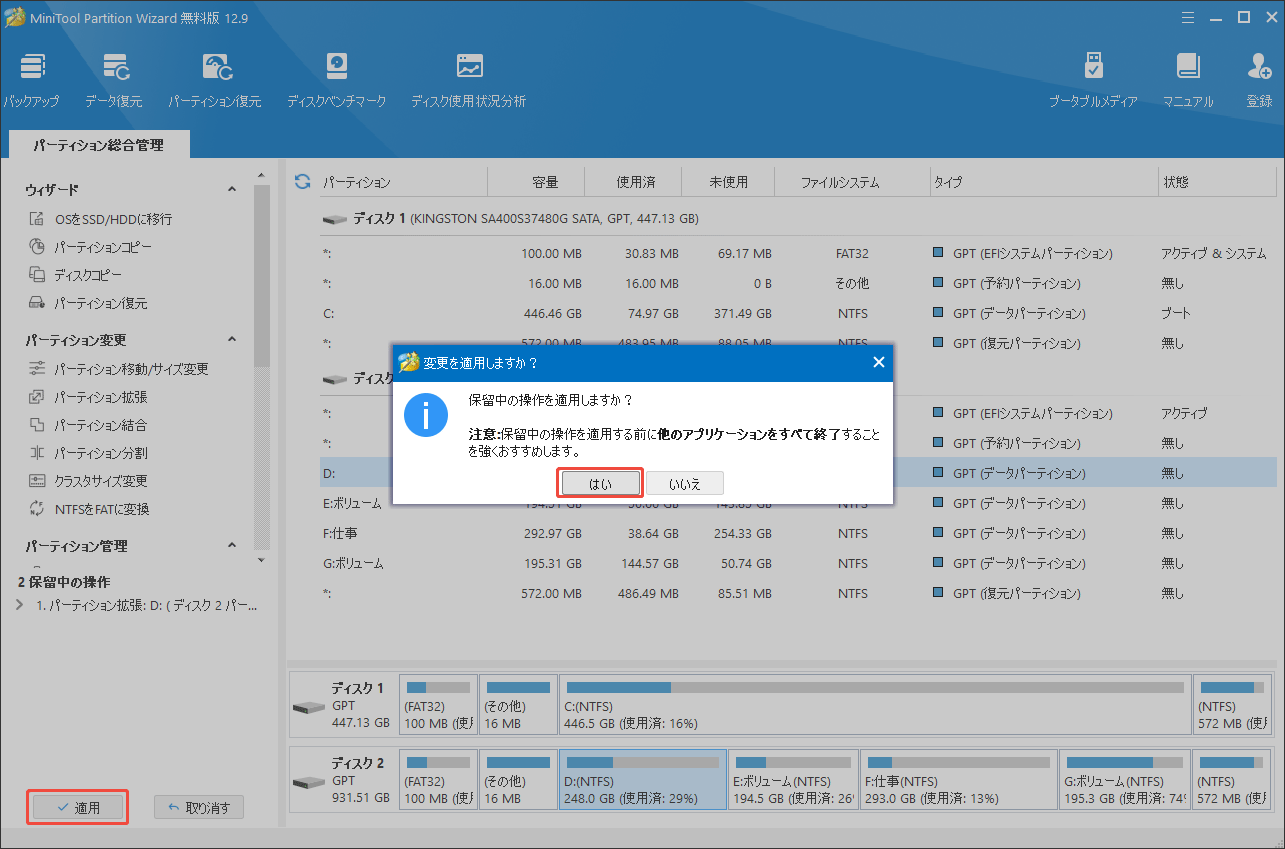Launch パーティション復元 in the top toolbar
The image size is (1285, 849).
click(x=214, y=80)
